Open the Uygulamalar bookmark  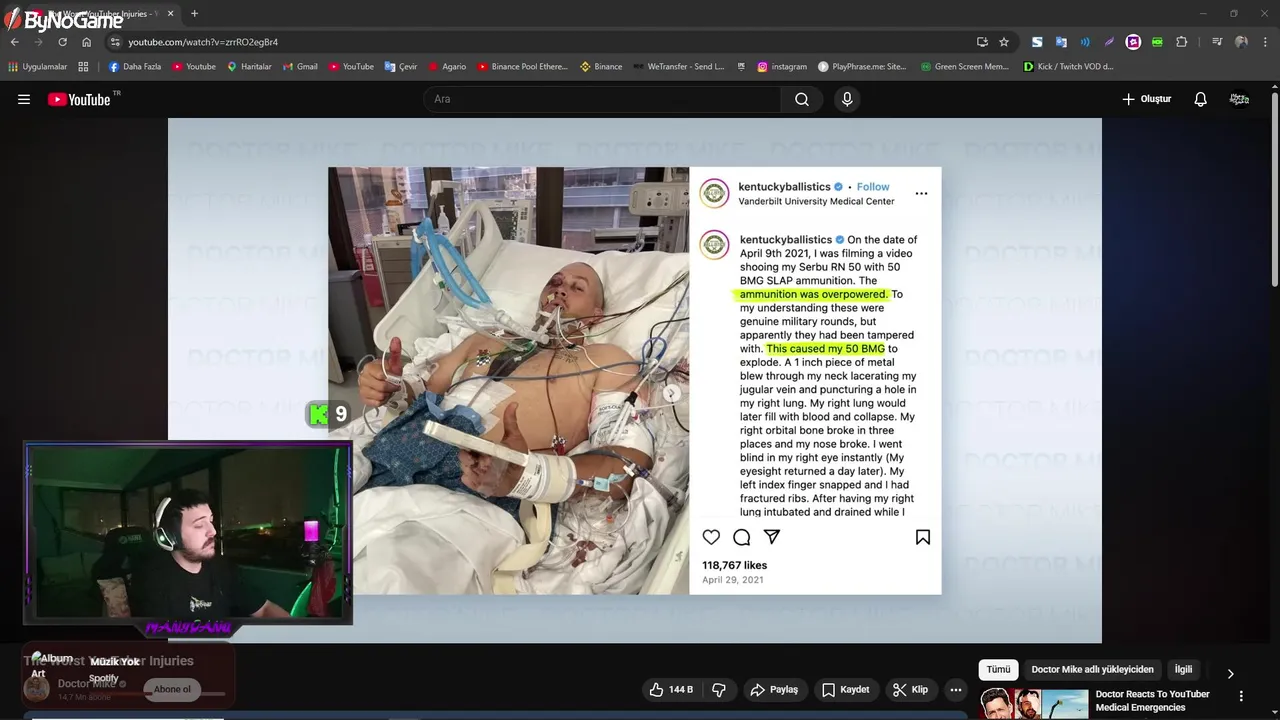[38, 67]
